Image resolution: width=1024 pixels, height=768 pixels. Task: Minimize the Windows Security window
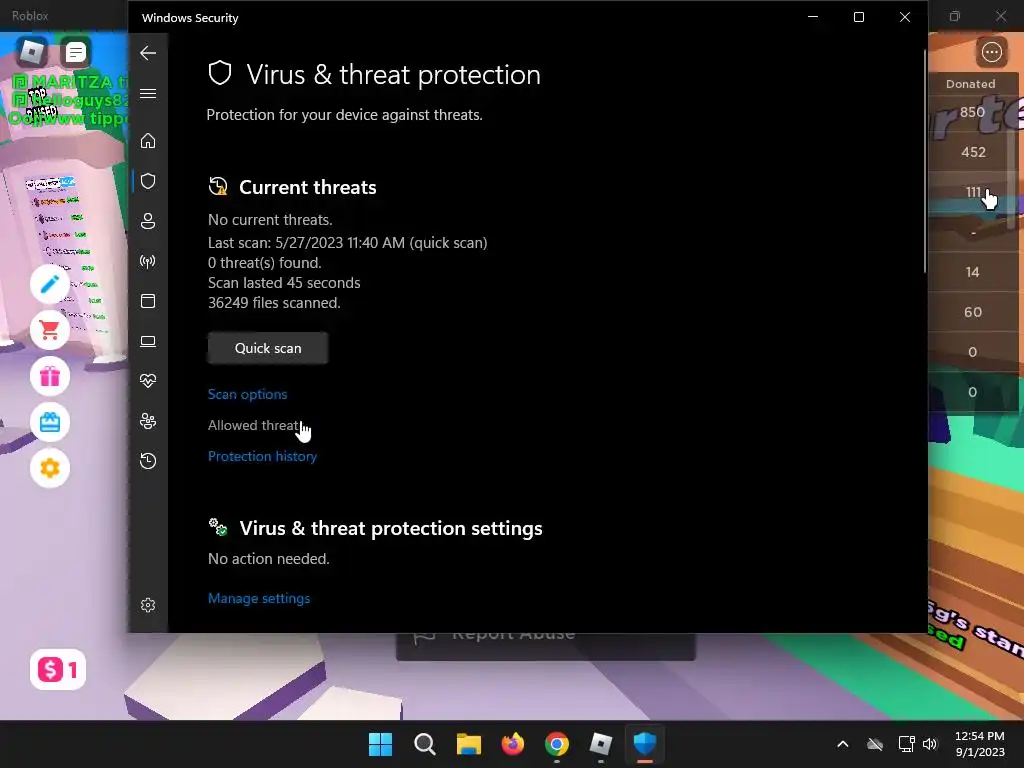point(813,17)
